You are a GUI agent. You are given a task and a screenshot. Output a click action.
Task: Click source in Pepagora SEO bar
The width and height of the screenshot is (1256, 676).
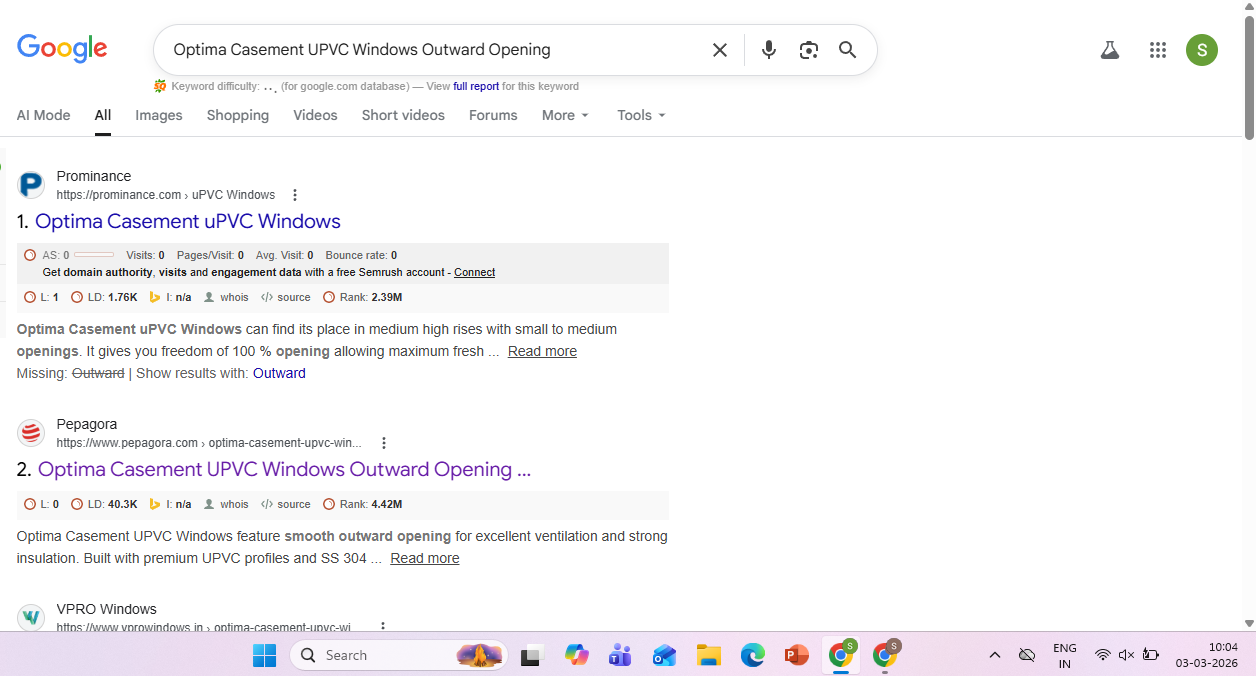pyautogui.click(x=286, y=504)
